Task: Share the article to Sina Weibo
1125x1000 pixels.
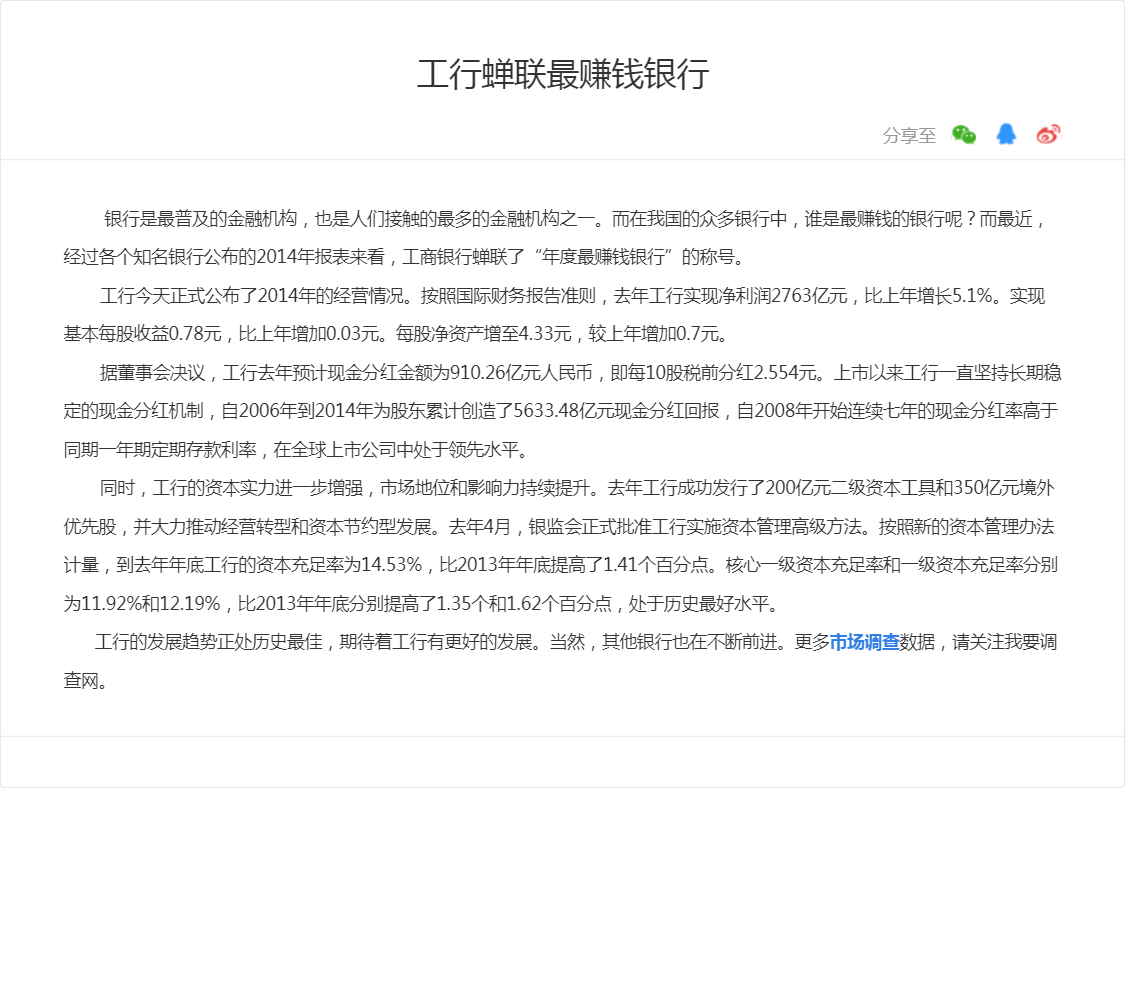Action: pos(1047,135)
